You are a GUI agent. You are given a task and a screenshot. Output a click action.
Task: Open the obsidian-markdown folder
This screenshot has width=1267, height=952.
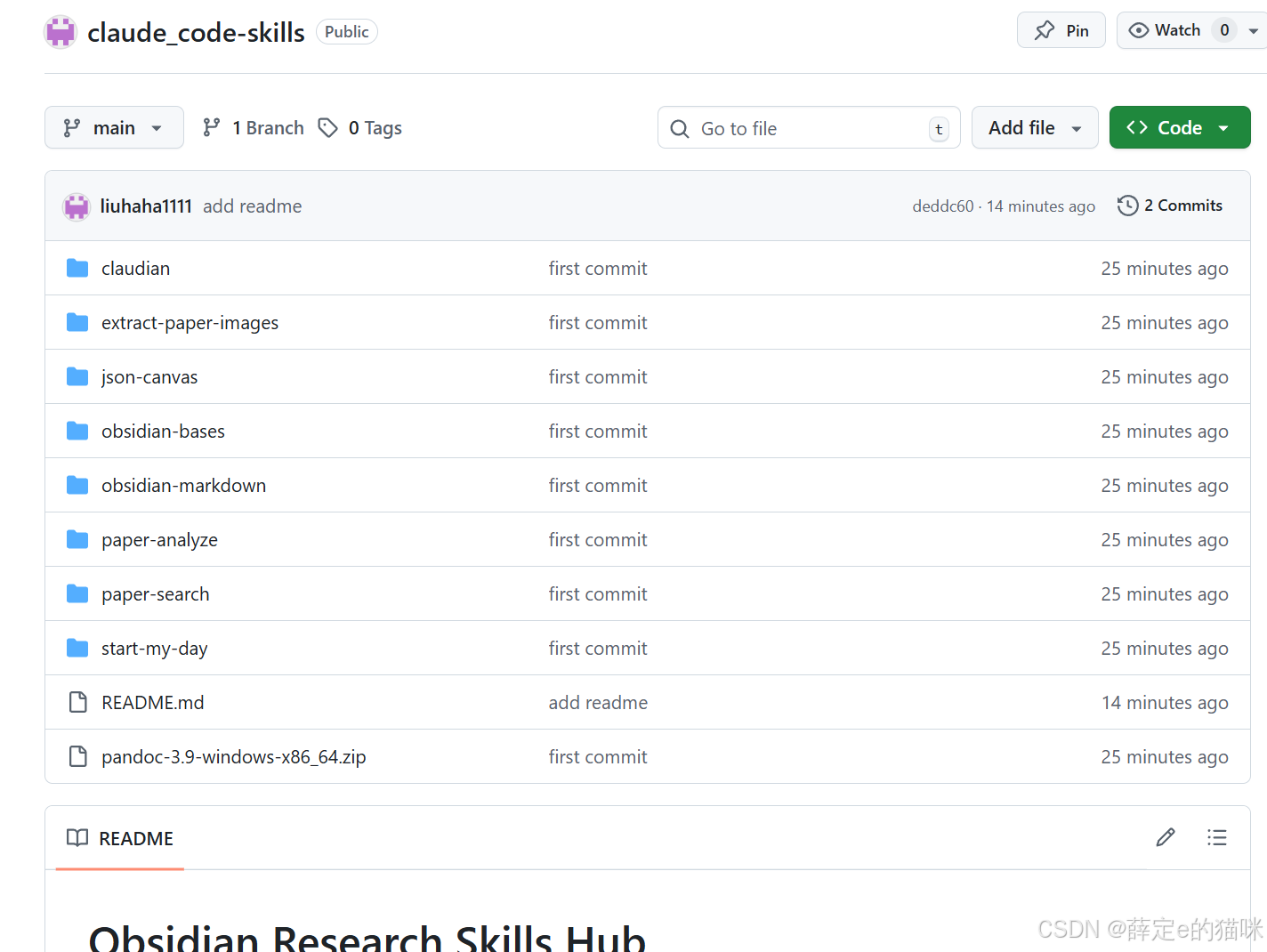click(183, 486)
